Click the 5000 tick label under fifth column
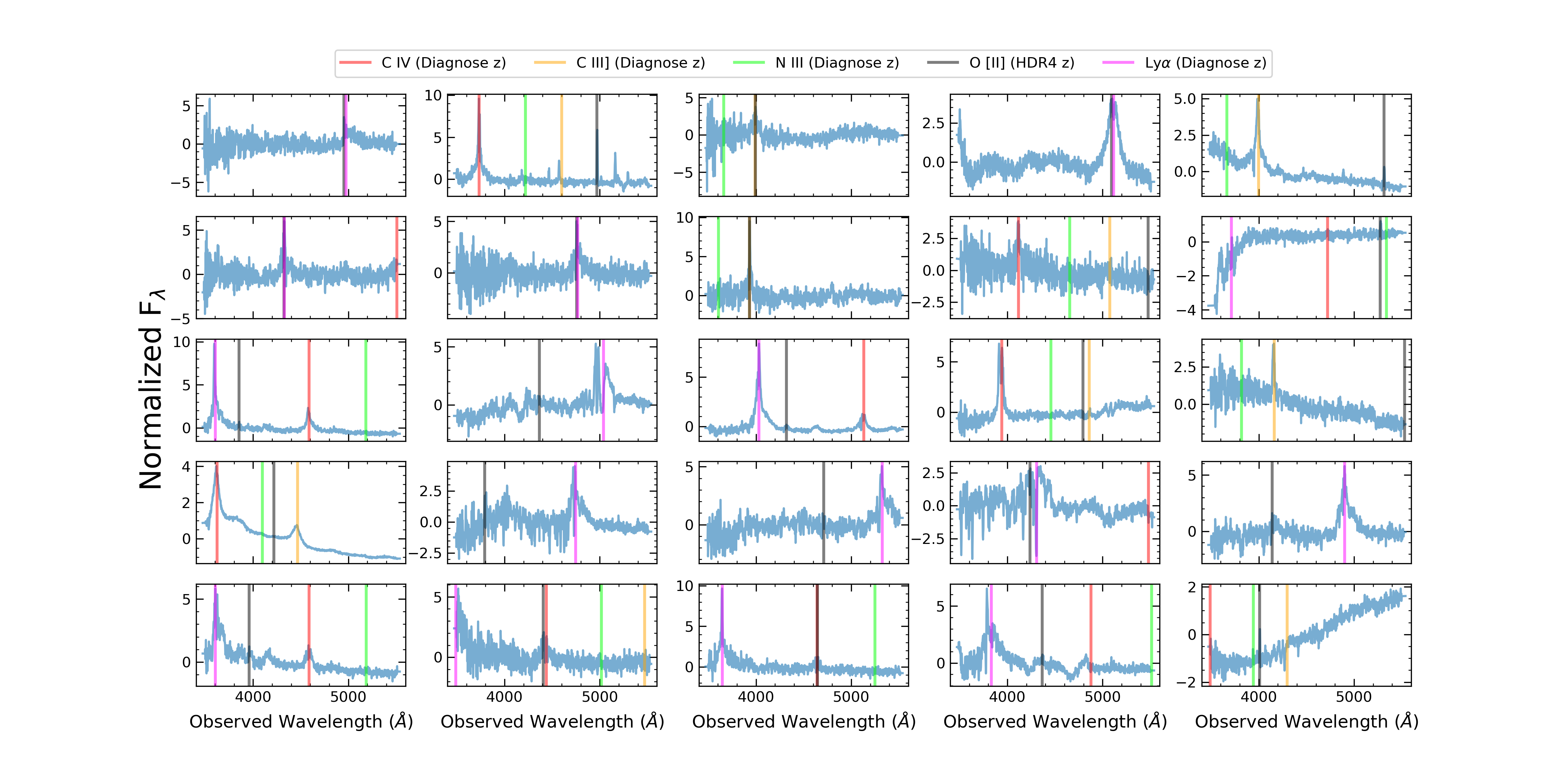The height and width of the screenshot is (784, 1568). [1354, 697]
